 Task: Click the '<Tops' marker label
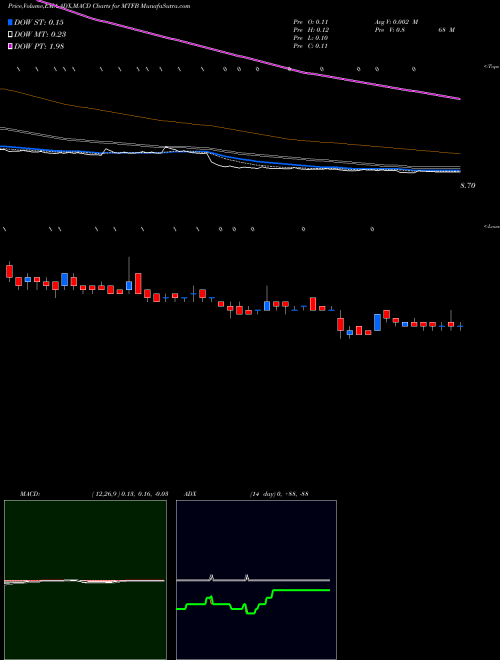coord(492,67)
